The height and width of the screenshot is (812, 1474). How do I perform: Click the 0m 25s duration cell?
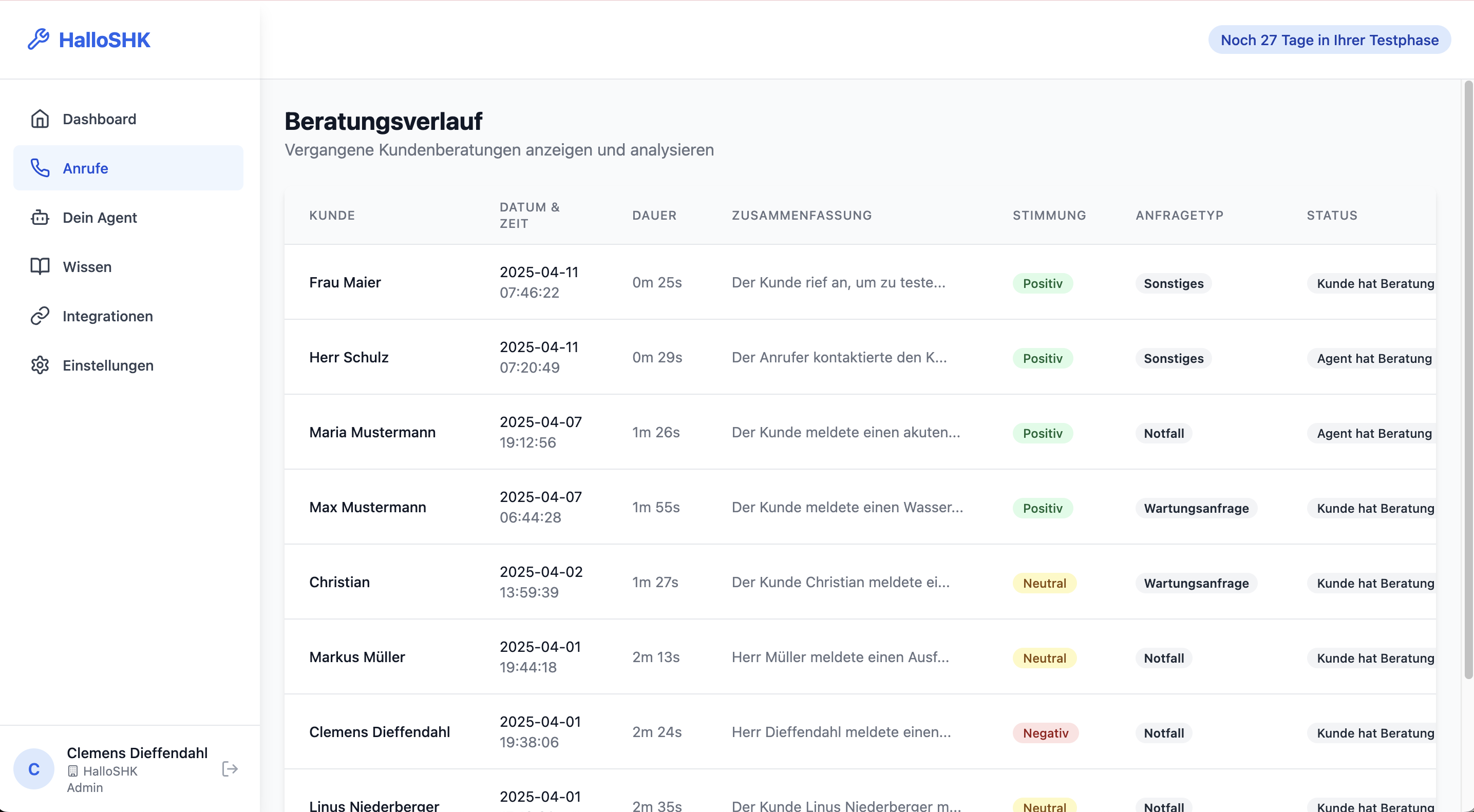657,282
